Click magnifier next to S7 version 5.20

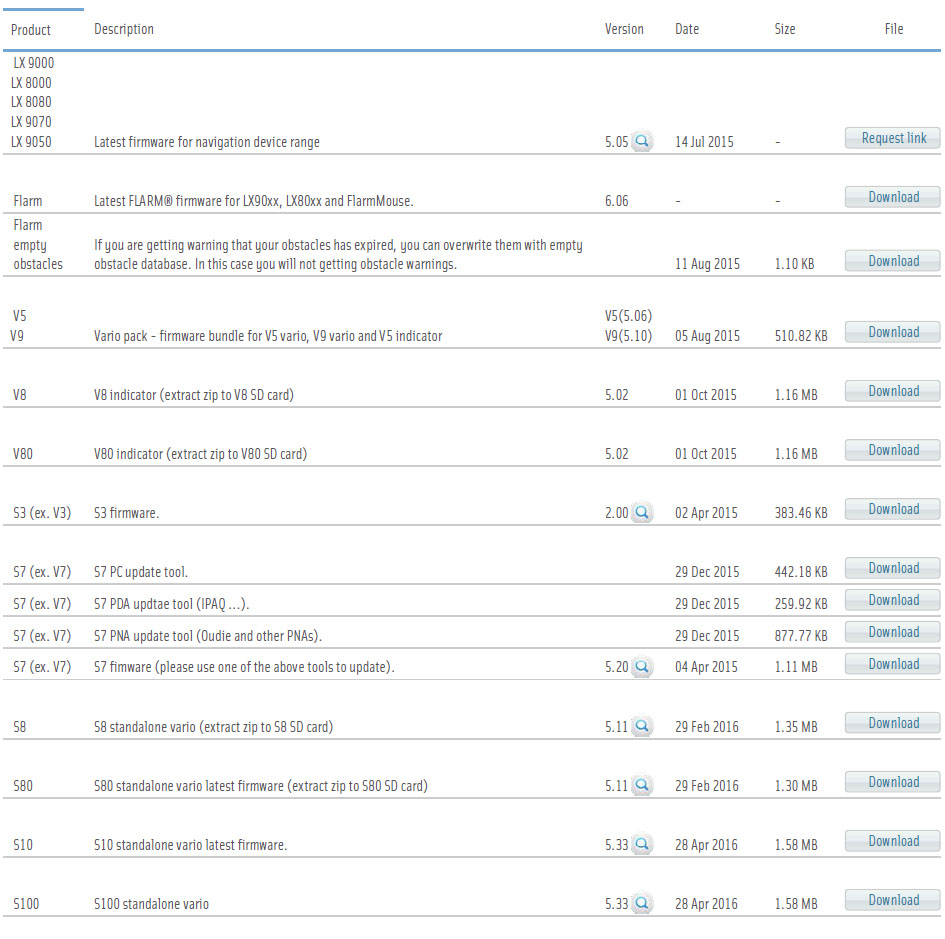[x=642, y=667]
